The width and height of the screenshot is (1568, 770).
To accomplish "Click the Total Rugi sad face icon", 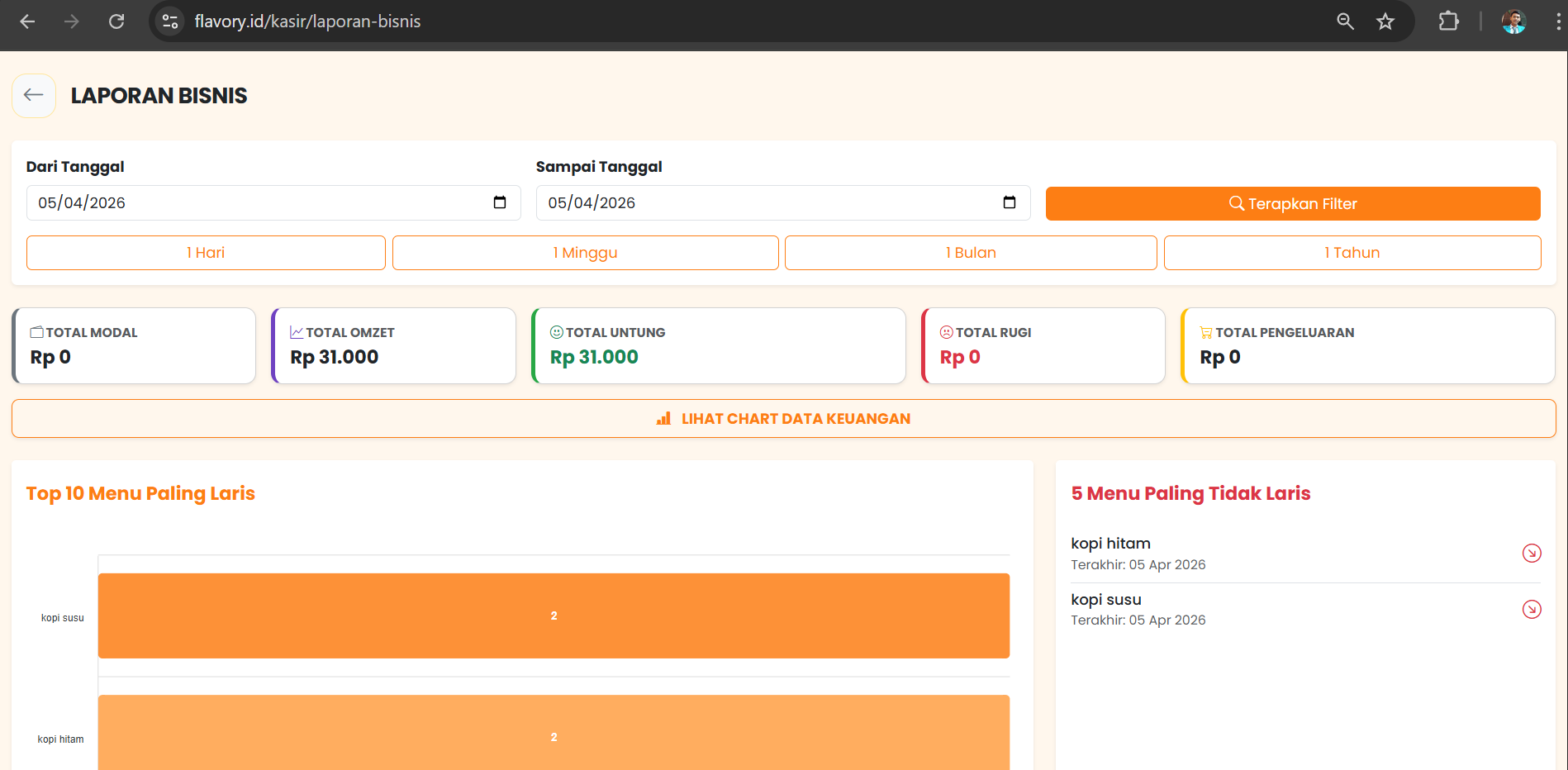I will click(x=947, y=332).
